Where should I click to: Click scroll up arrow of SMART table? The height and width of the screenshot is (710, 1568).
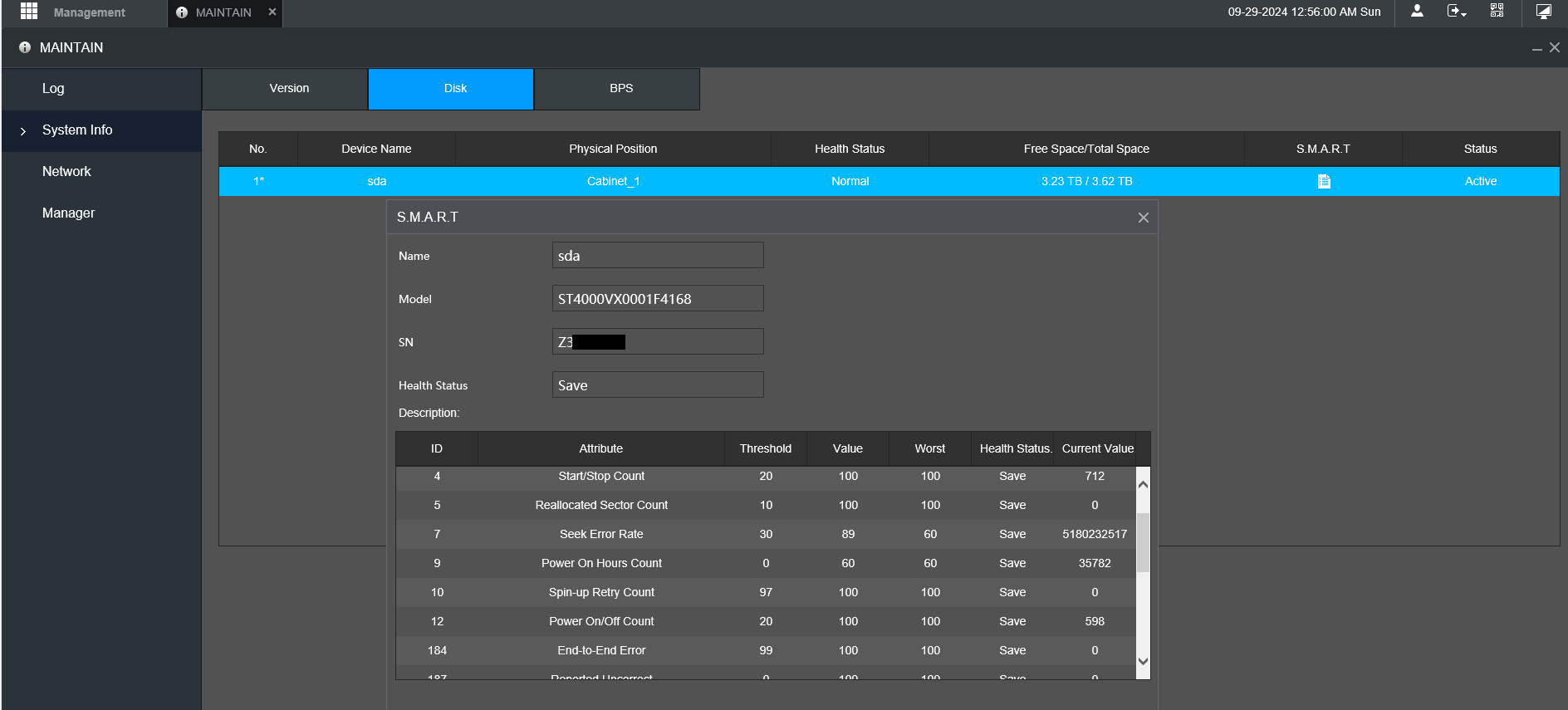[1143, 484]
